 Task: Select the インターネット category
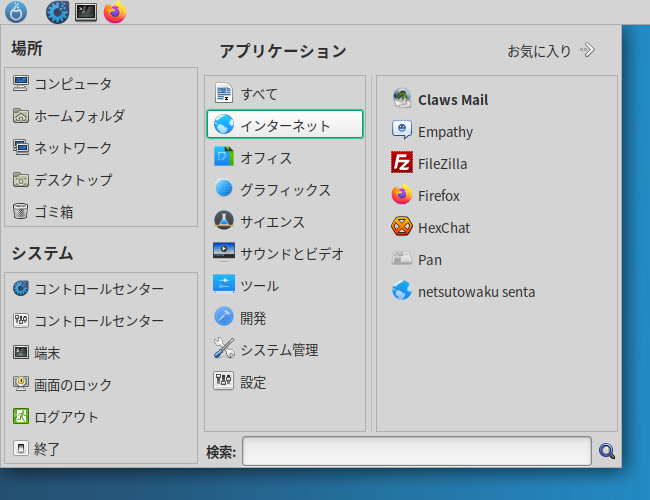(x=285, y=124)
